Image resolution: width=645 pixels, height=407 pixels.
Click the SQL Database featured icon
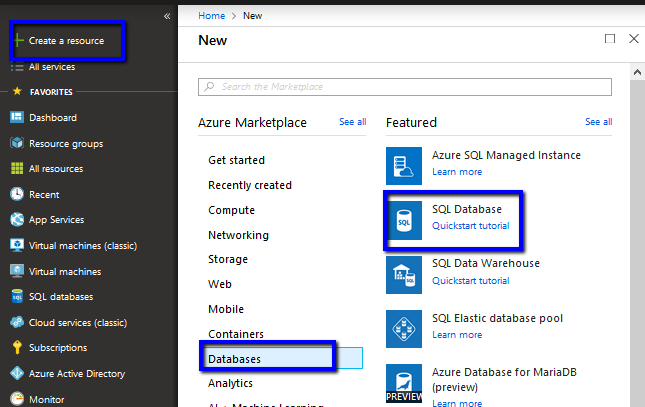click(404, 220)
